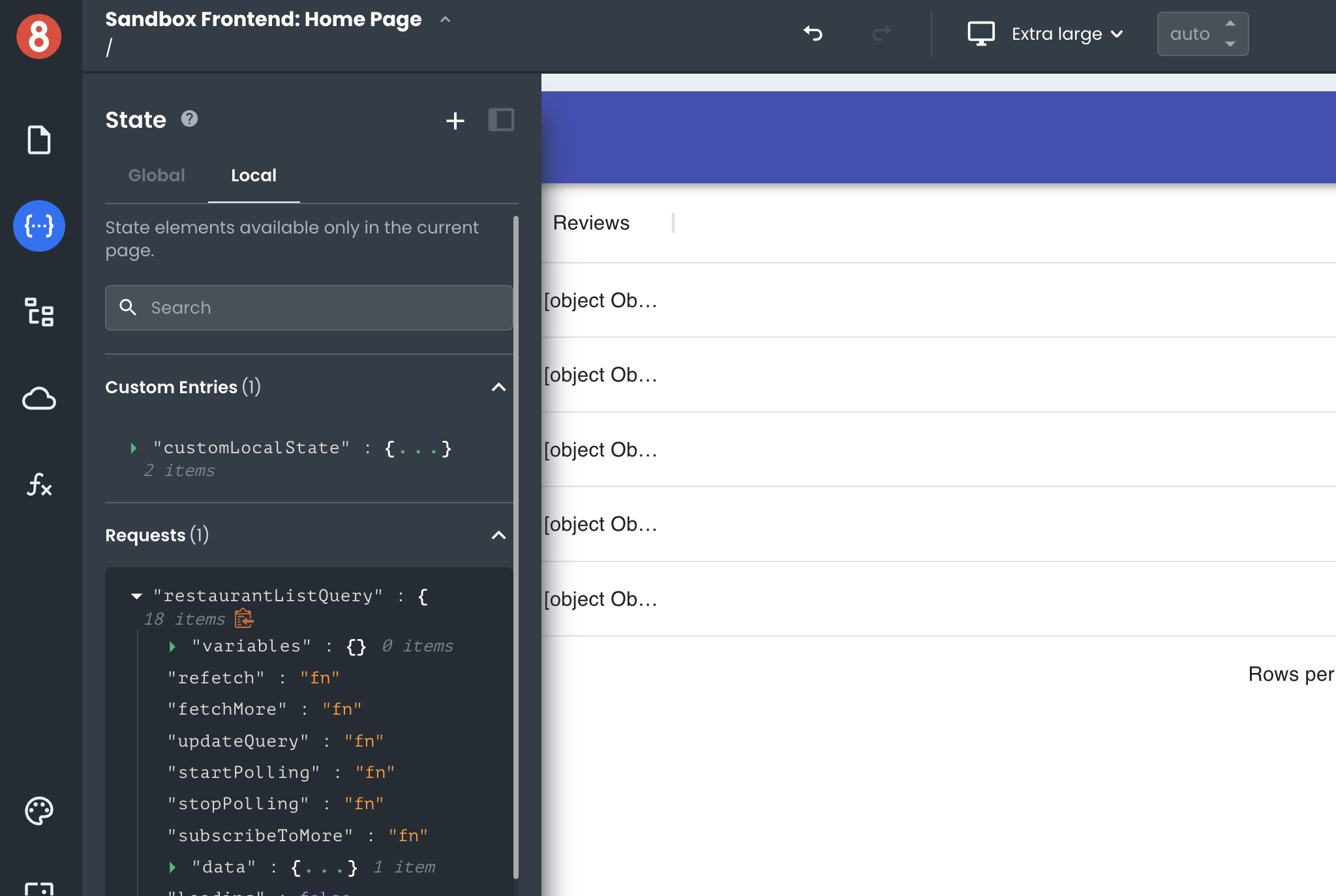Collapse the Custom Entries section
1336x896 pixels.
[498, 387]
